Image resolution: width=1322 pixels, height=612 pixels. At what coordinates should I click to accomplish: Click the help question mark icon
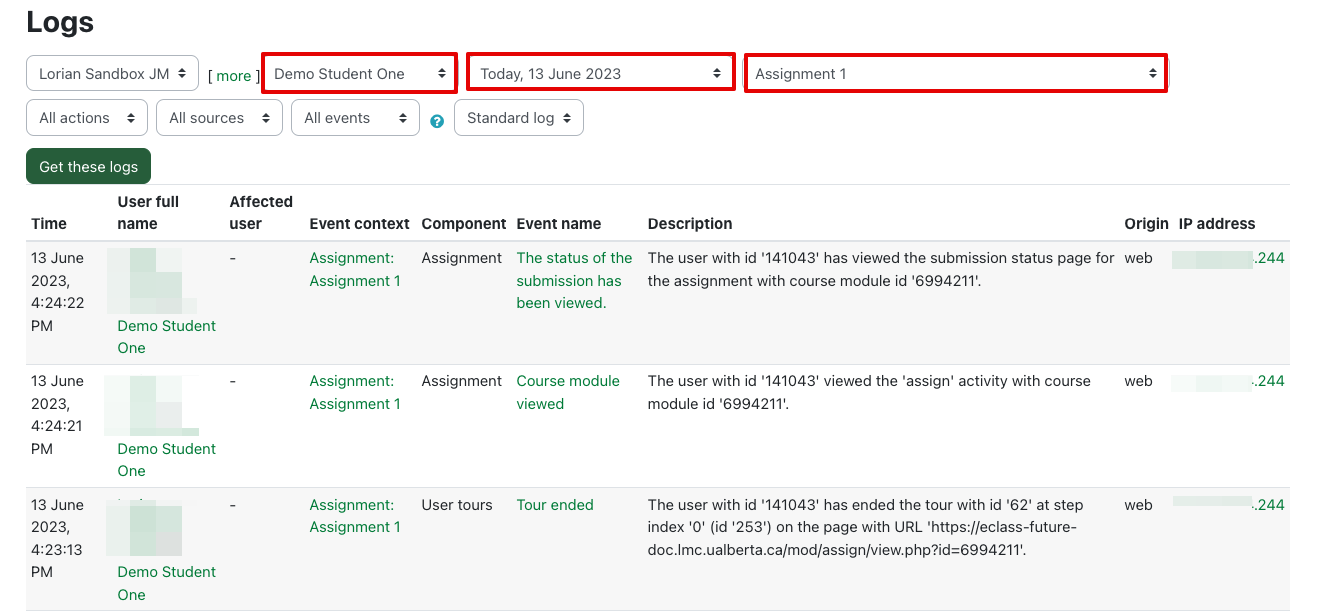pos(437,121)
